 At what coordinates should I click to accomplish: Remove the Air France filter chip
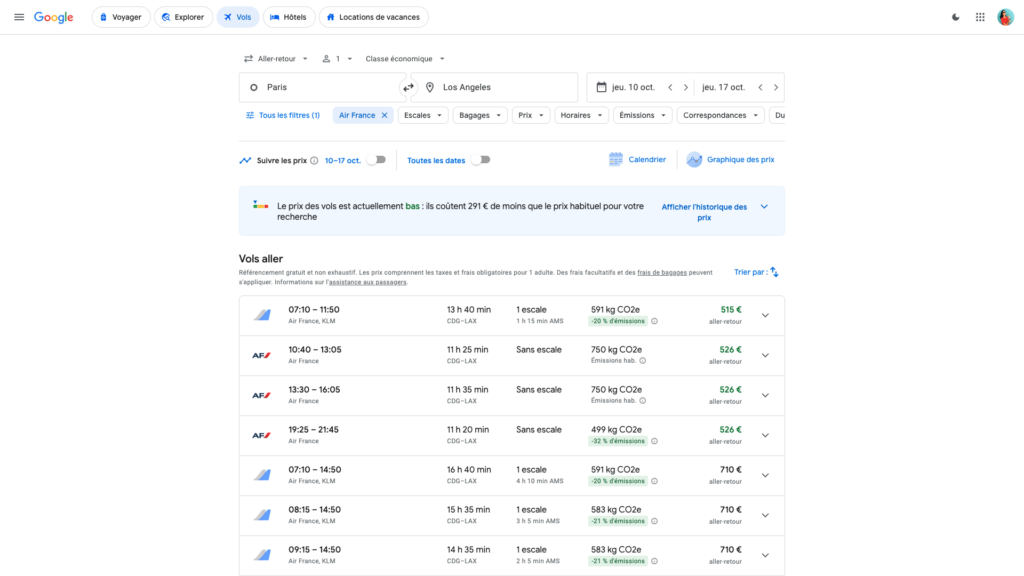[385, 116]
